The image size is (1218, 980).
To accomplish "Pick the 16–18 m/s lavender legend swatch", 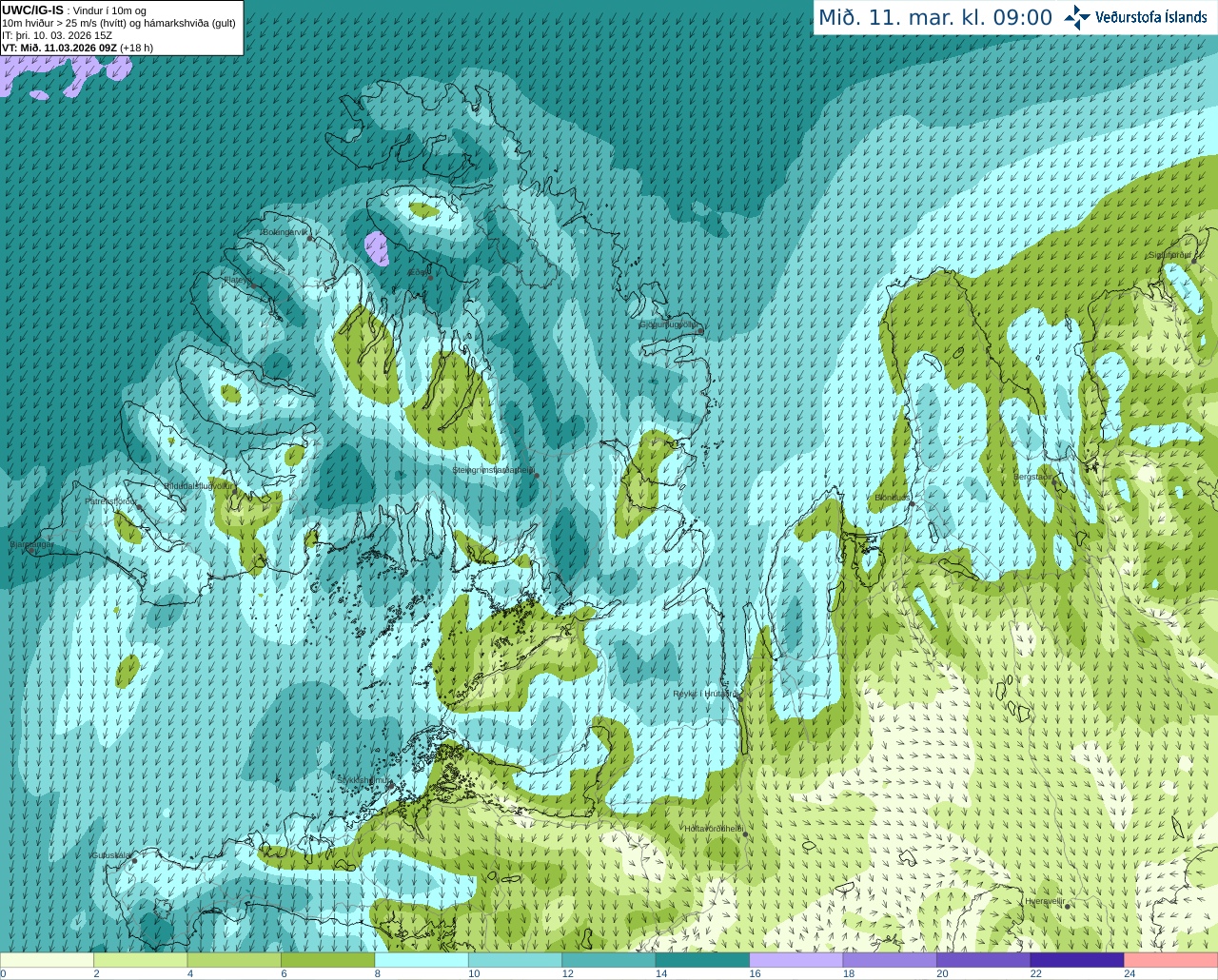I will [x=796, y=959].
